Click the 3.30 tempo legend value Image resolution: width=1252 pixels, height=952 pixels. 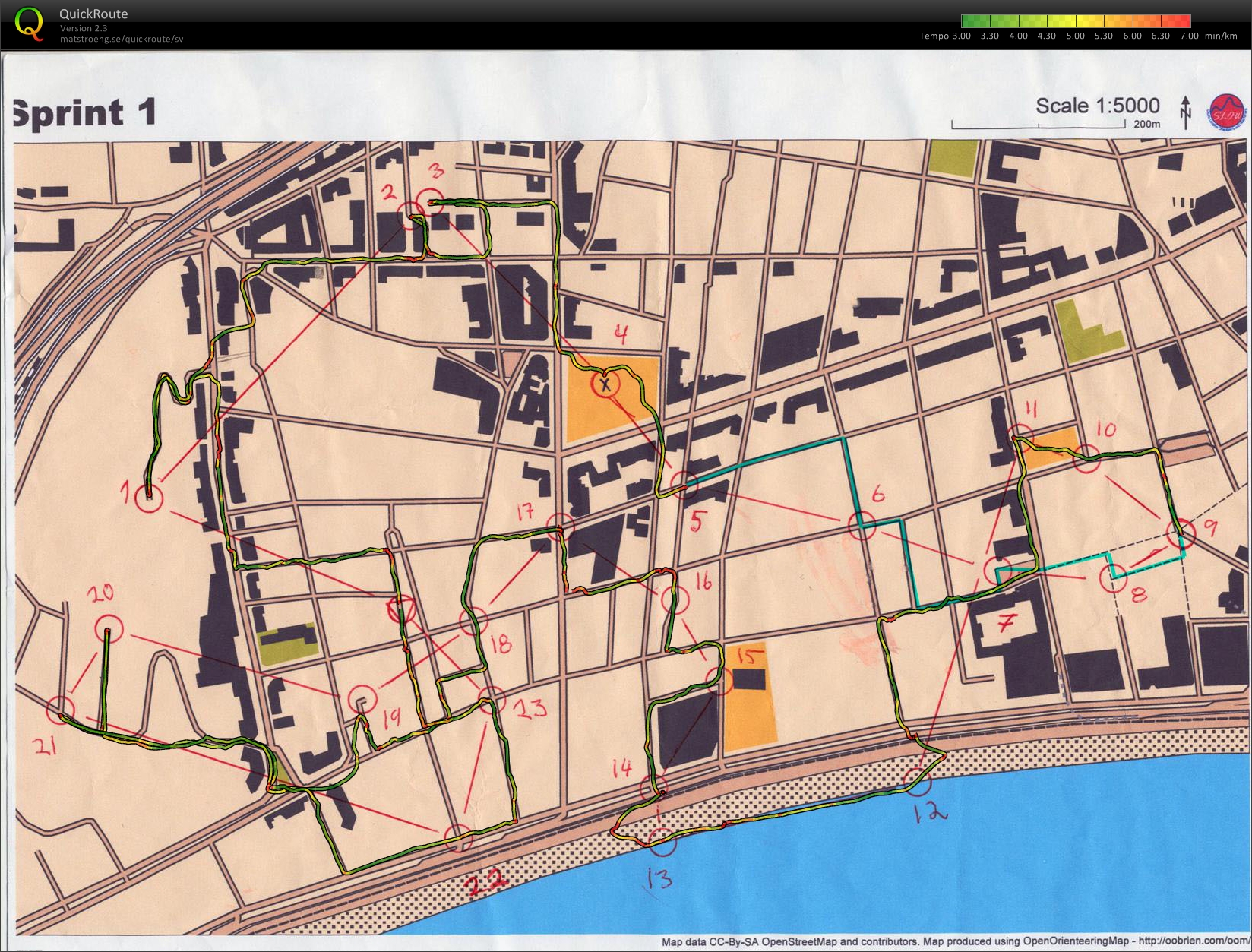[989, 36]
